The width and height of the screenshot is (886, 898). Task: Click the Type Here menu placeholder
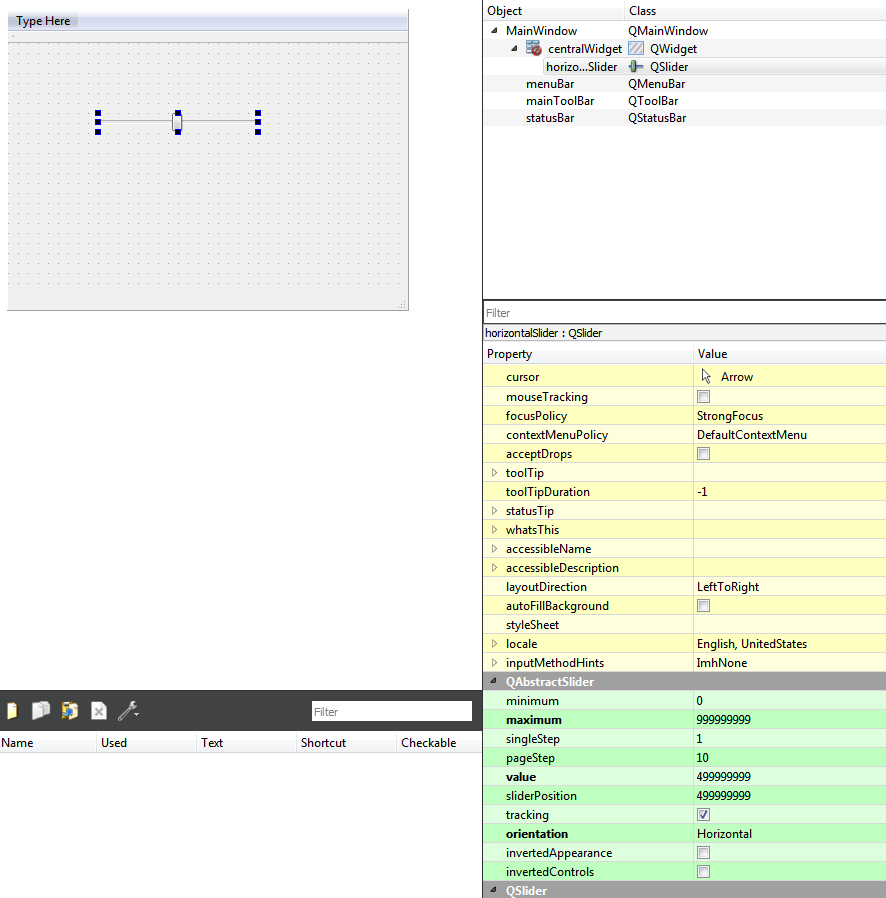pyautogui.click(x=42, y=20)
